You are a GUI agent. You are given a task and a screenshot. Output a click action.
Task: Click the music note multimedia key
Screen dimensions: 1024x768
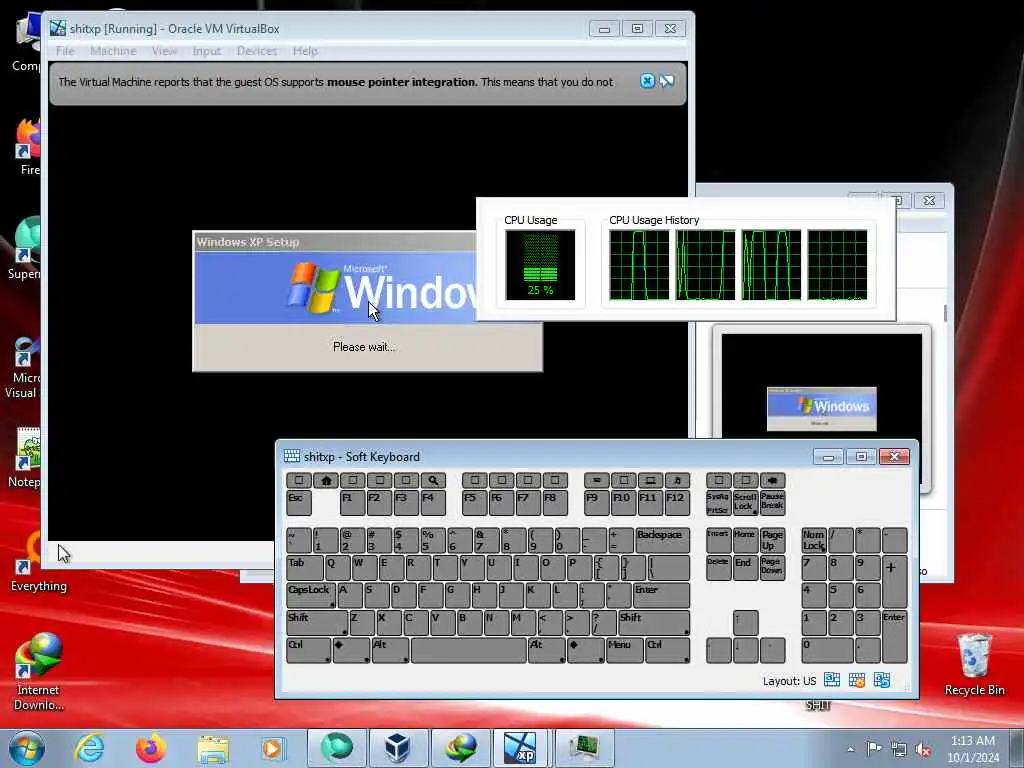(677, 480)
